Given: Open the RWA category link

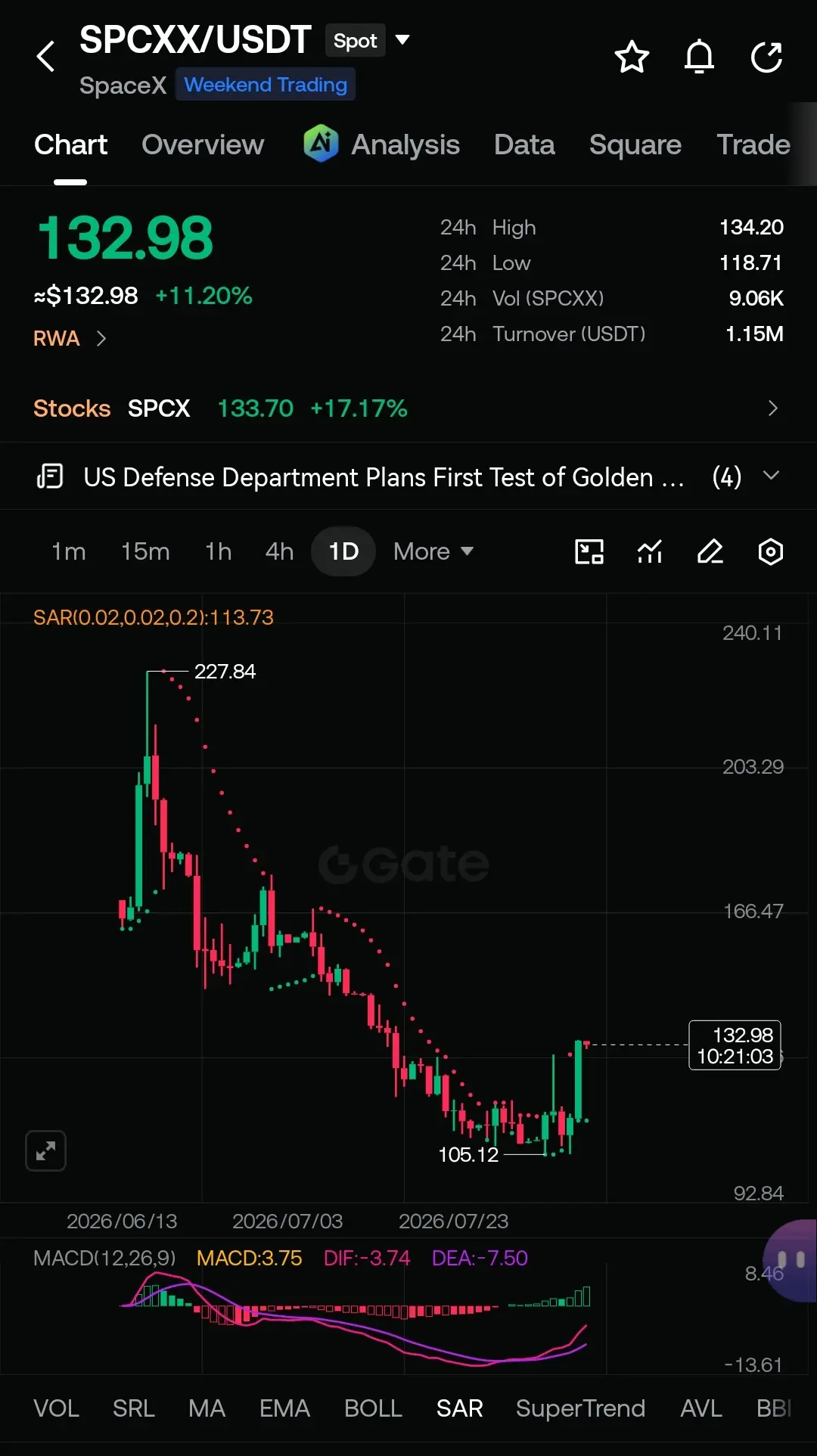Looking at the screenshot, I should tap(57, 338).
